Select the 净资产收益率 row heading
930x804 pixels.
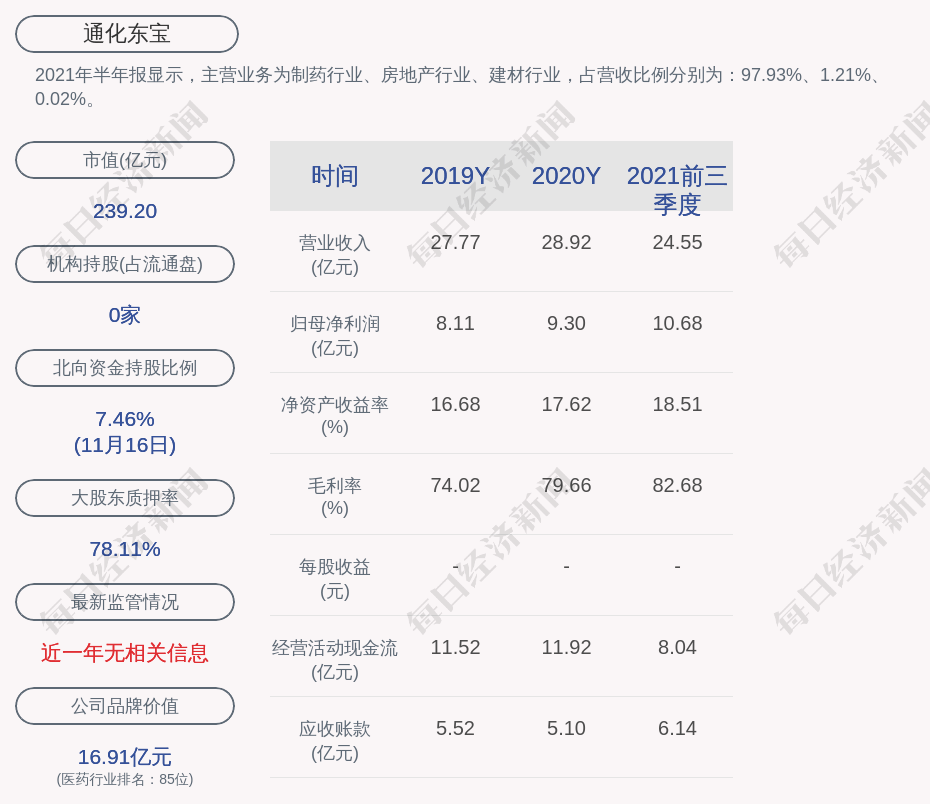point(333,415)
